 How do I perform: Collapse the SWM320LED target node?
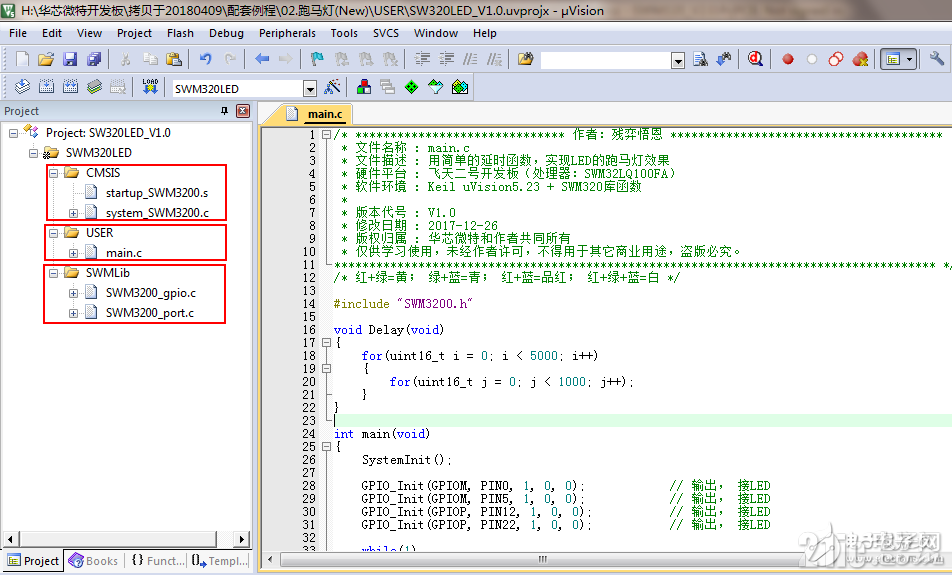[x=33, y=153]
